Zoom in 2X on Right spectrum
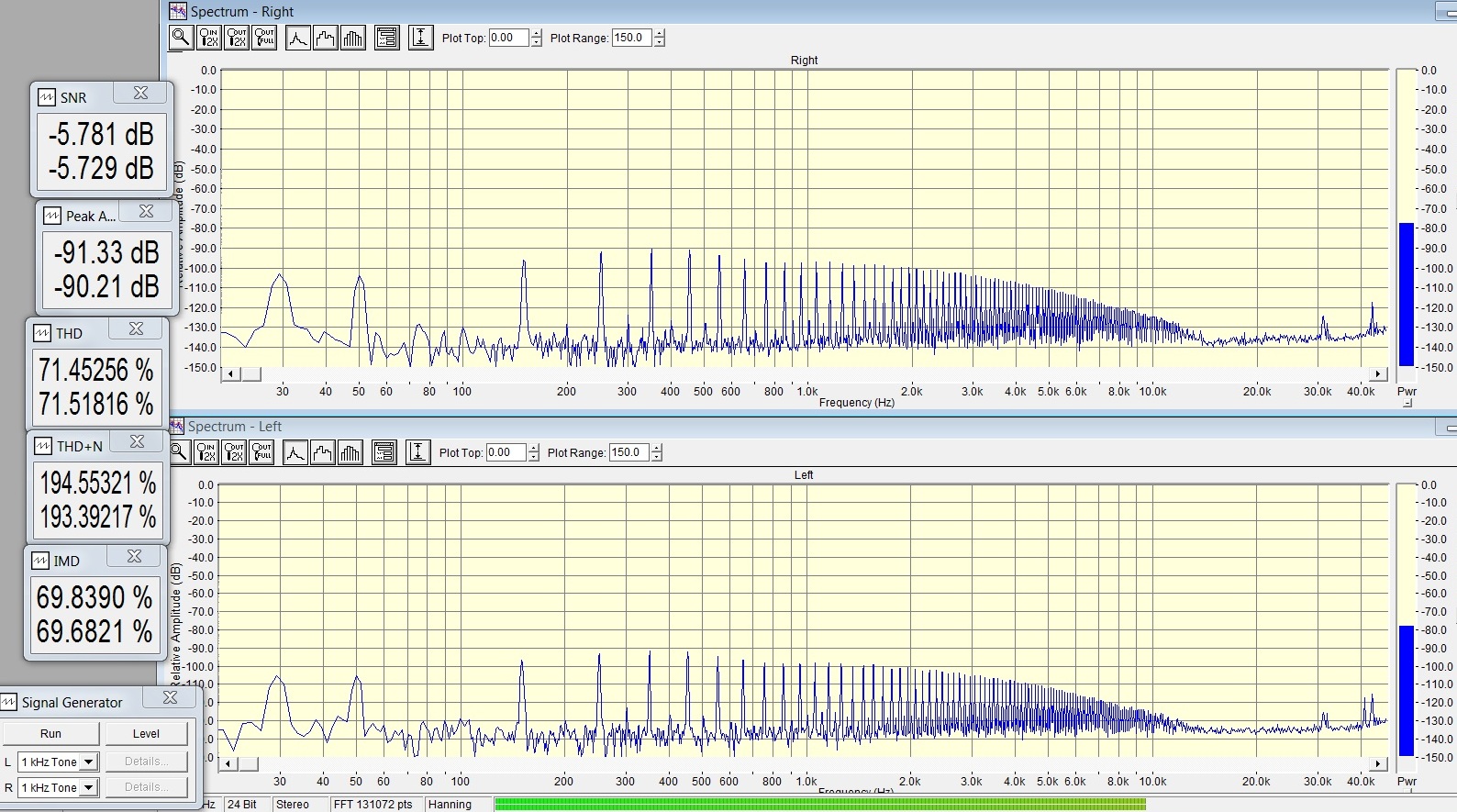Viewport: 1457px width, 812px height. pyautogui.click(x=209, y=38)
